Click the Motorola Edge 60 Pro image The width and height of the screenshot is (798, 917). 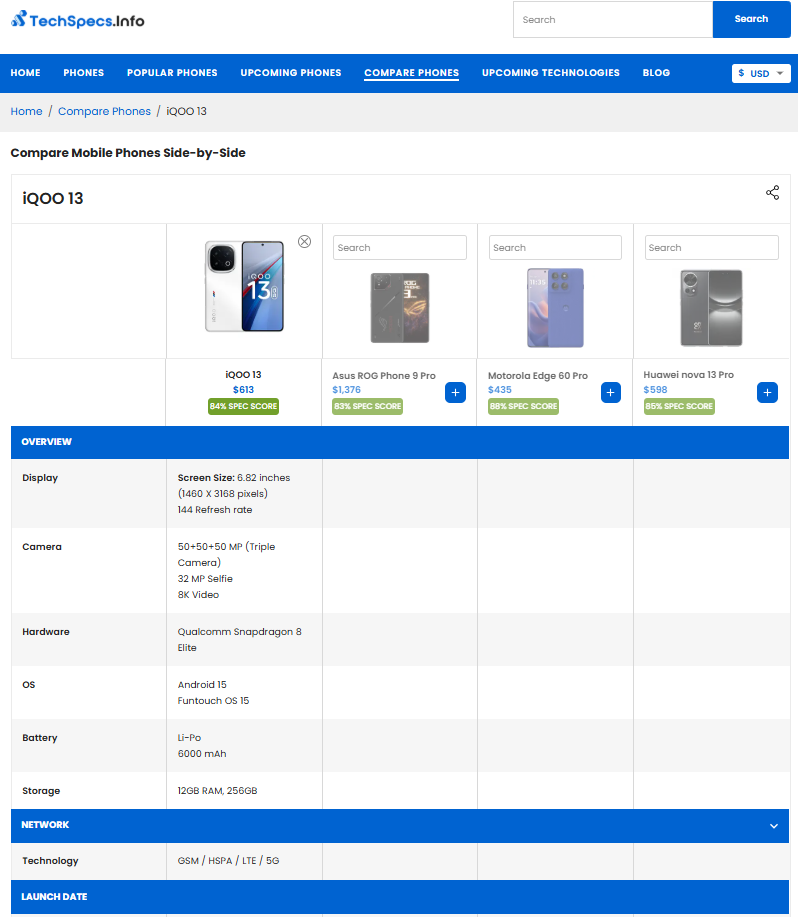click(555, 308)
